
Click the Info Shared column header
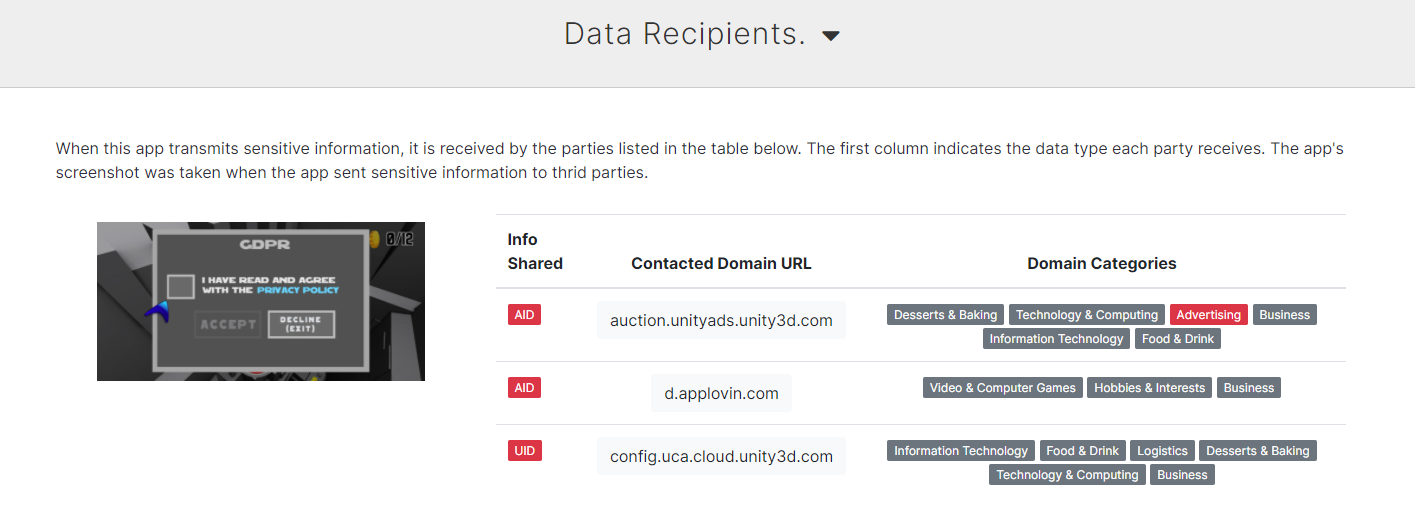pyautogui.click(x=535, y=252)
